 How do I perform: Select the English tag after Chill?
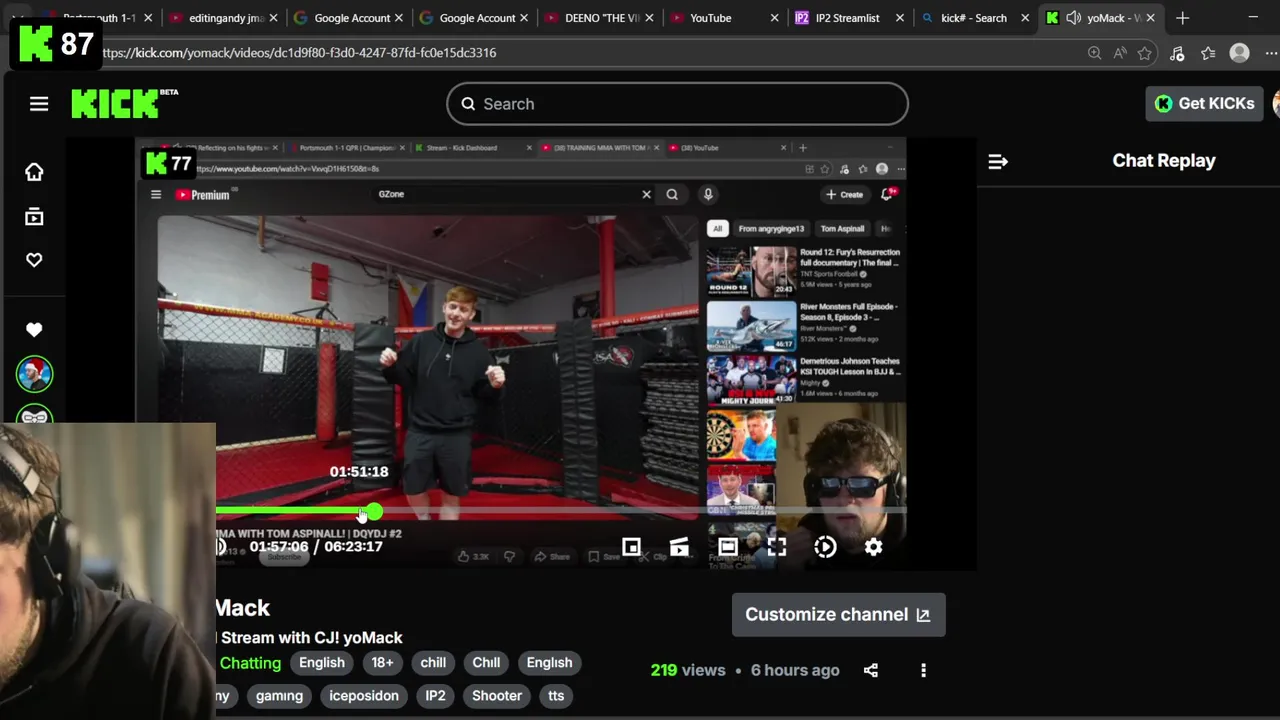pos(549,663)
